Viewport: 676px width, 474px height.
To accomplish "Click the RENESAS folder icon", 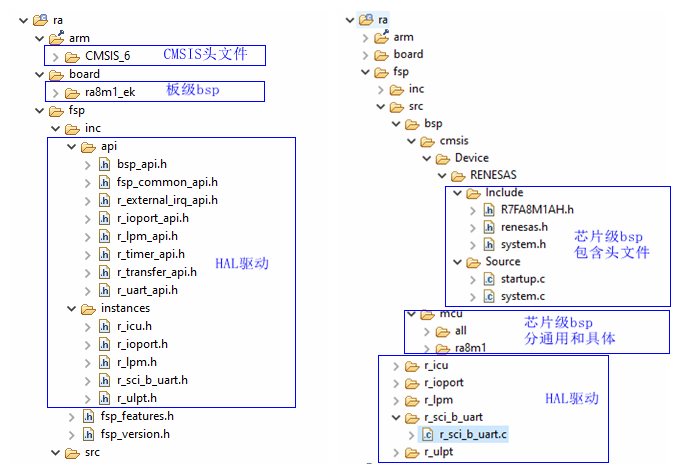I will (x=458, y=176).
